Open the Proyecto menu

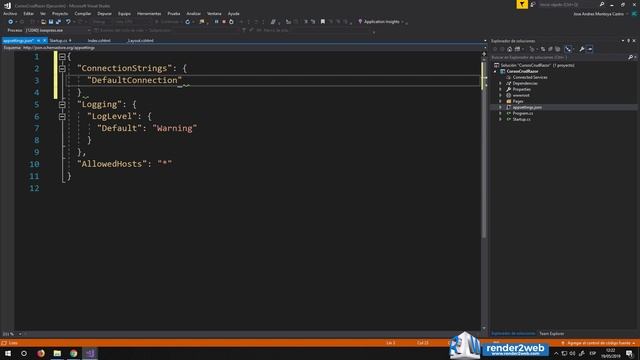(60, 13)
